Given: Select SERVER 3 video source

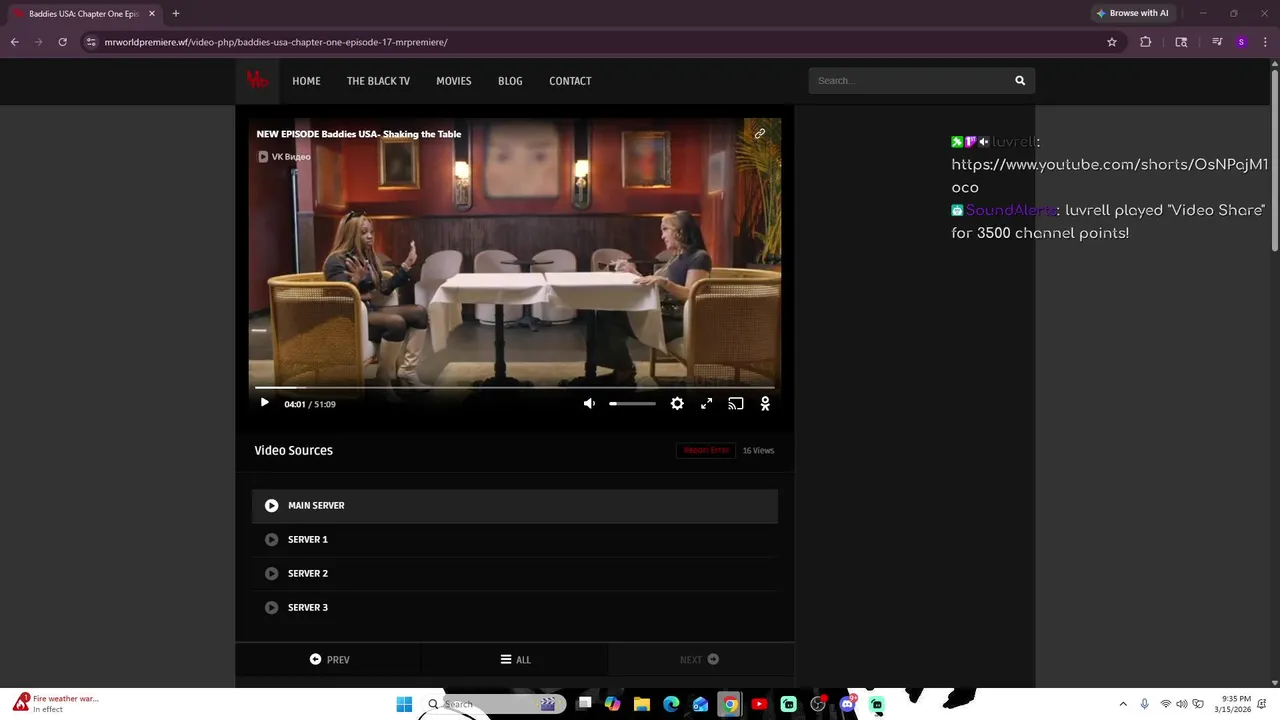Looking at the screenshot, I should [x=514, y=608].
